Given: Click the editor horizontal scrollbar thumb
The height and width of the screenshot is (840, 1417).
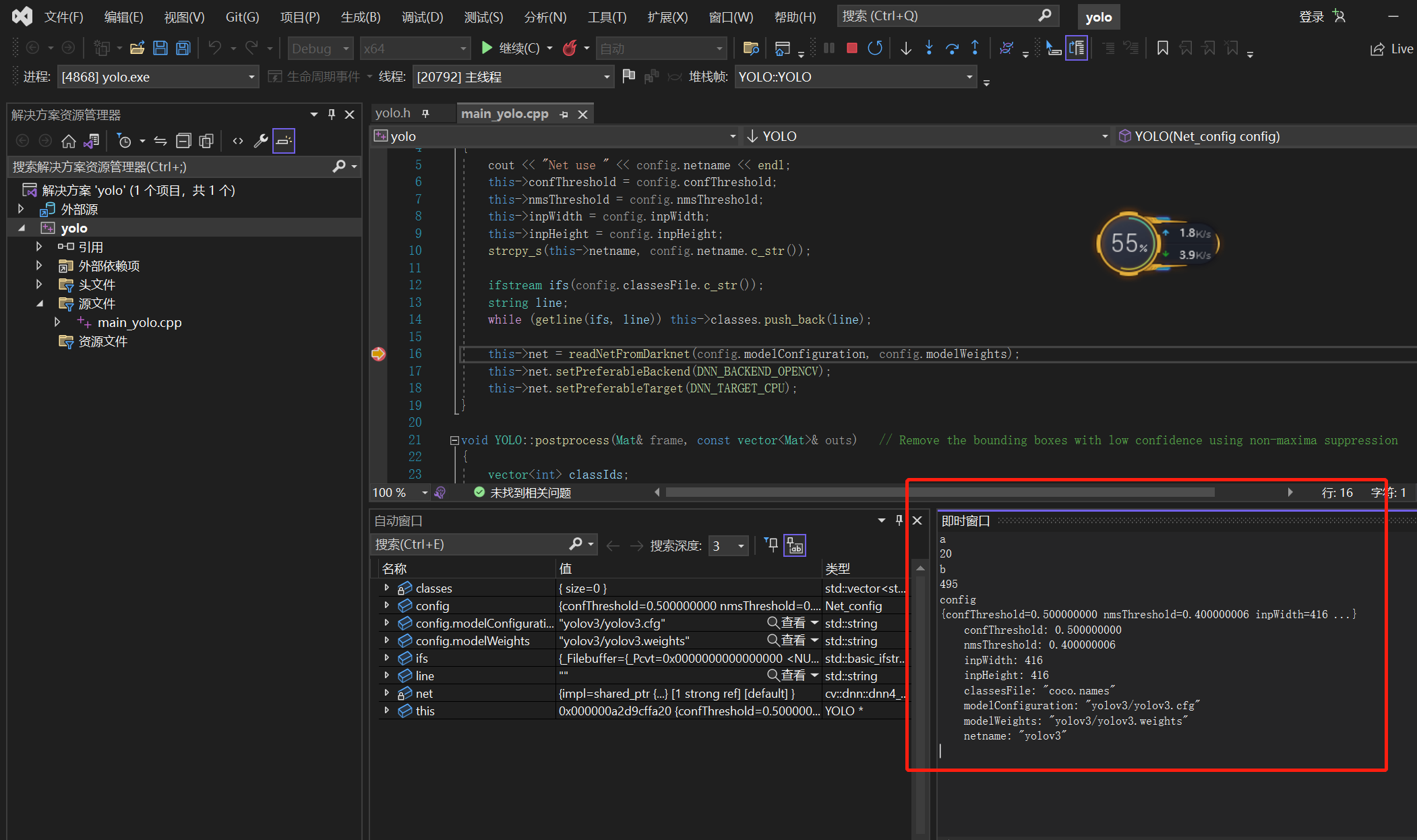Looking at the screenshot, I should tap(939, 493).
